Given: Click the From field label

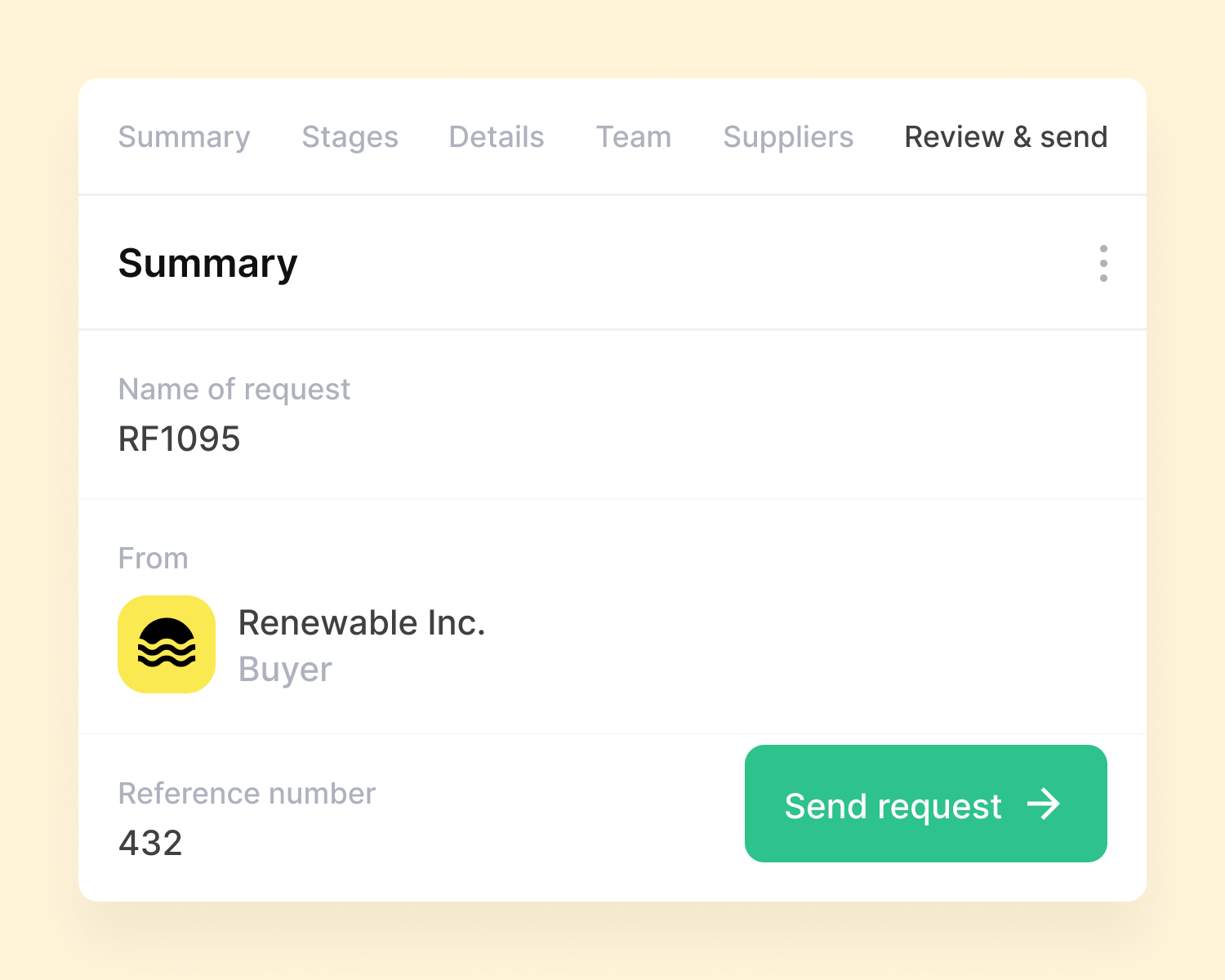Looking at the screenshot, I should (154, 559).
